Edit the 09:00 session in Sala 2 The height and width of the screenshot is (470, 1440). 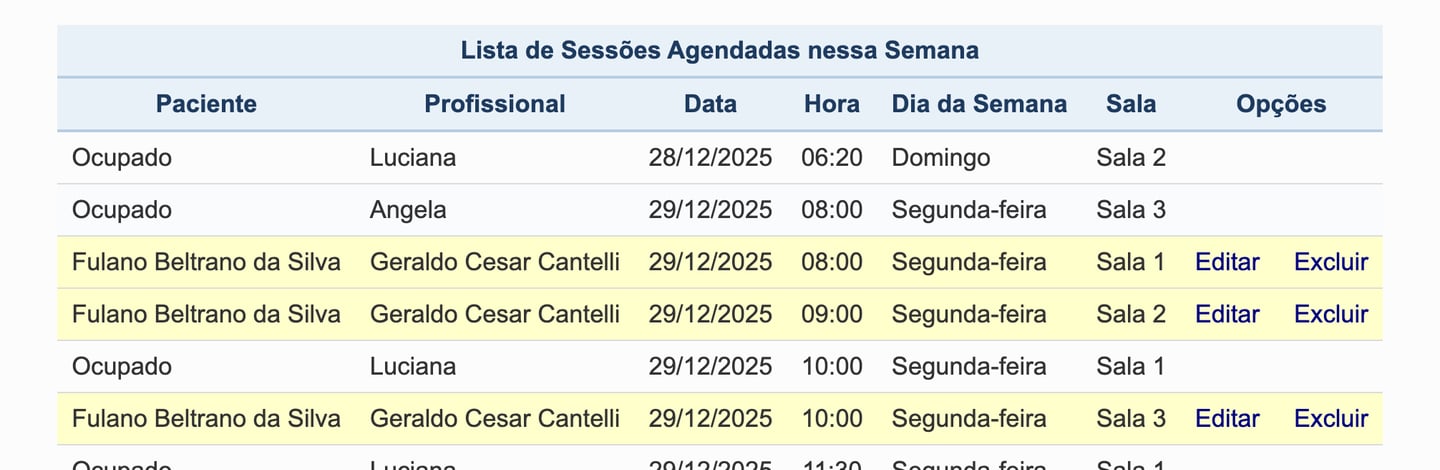[x=1227, y=314]
